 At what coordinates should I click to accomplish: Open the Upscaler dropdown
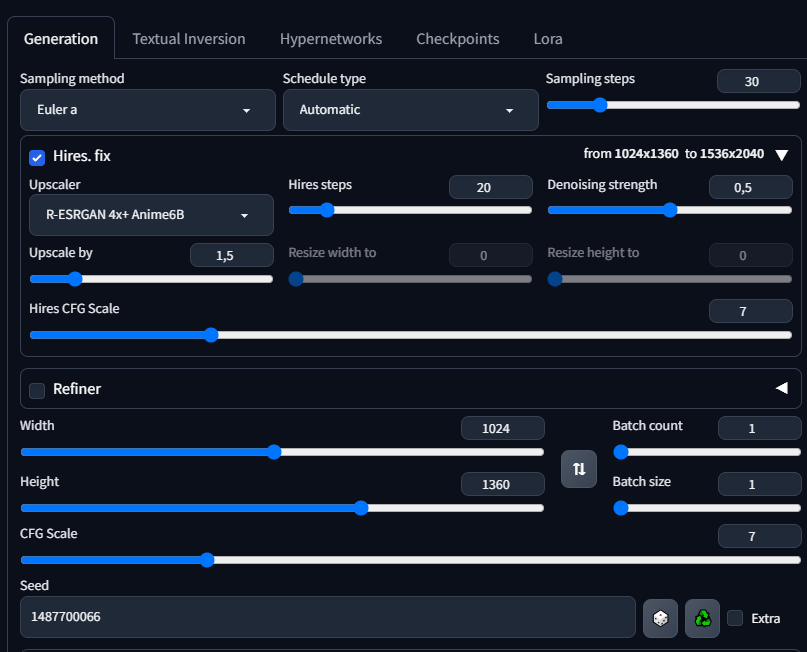tap(151, 215)
